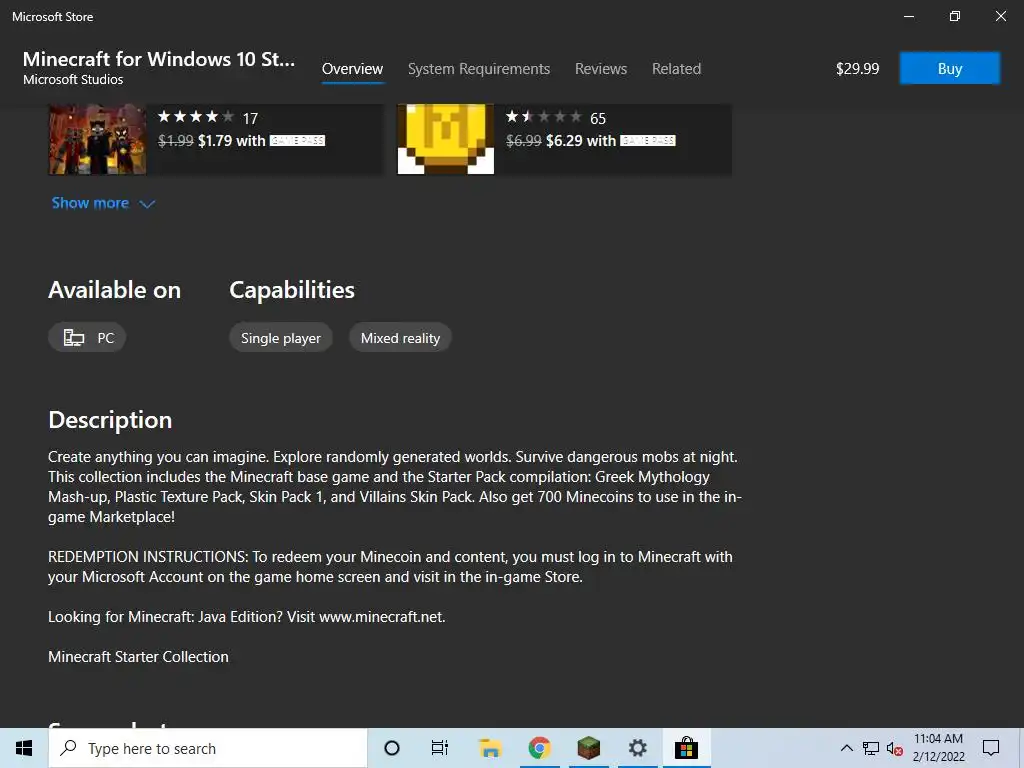Screen dimensions: 1024x768
Task: Click the $1.79 with Game Pass price
Action: (x=261, y=140)
